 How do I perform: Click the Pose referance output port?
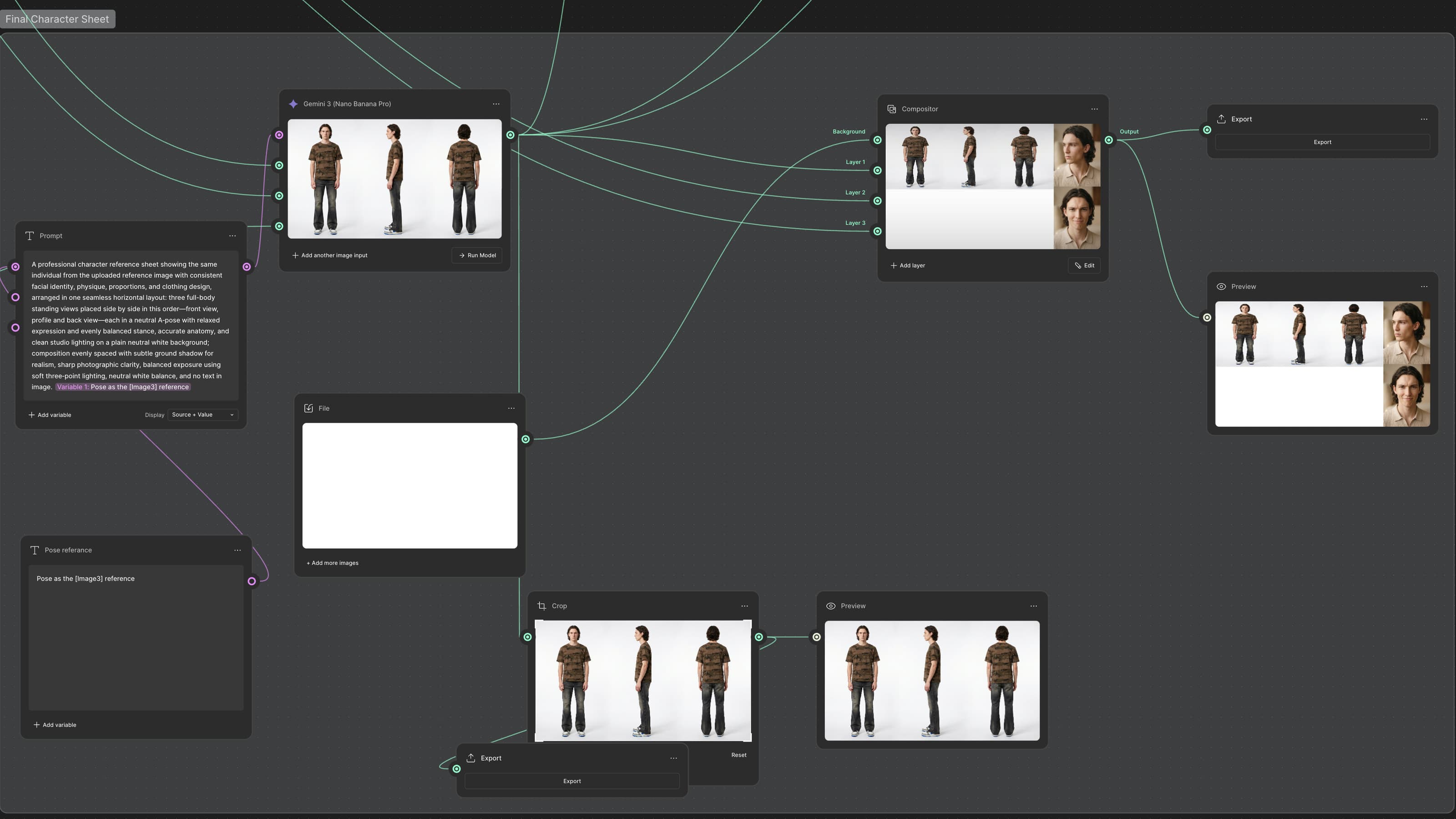coord(252,581)
